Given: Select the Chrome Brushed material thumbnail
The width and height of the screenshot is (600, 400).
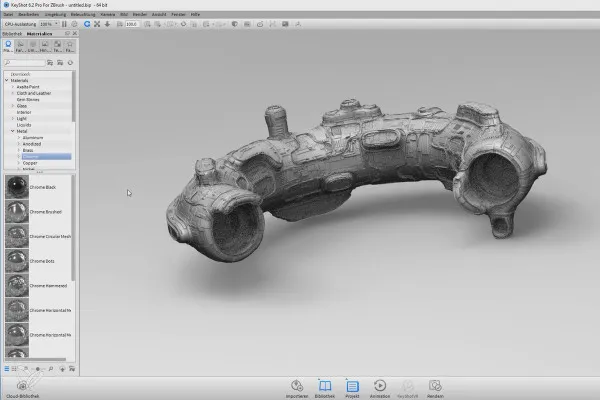Looking at the screenshot, I should click(16, 212).
